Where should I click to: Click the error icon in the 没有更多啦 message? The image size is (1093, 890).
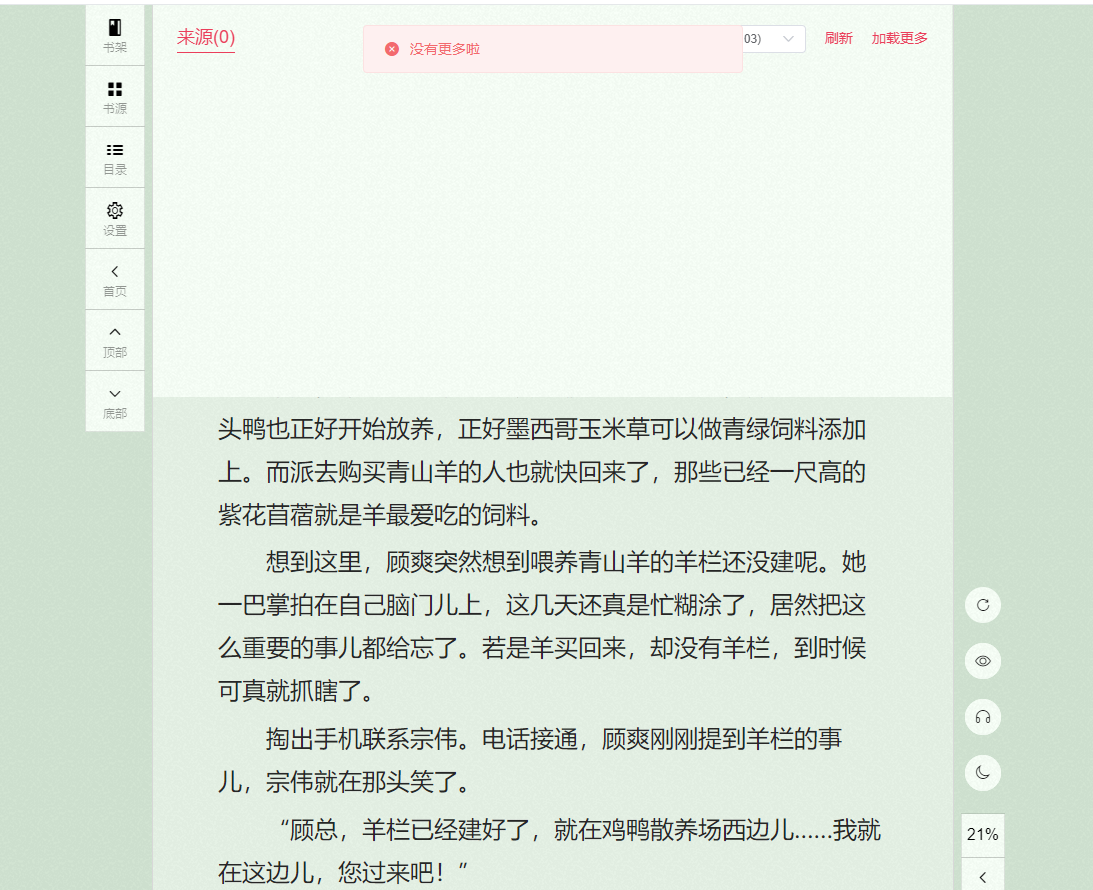tap(392, 49)
